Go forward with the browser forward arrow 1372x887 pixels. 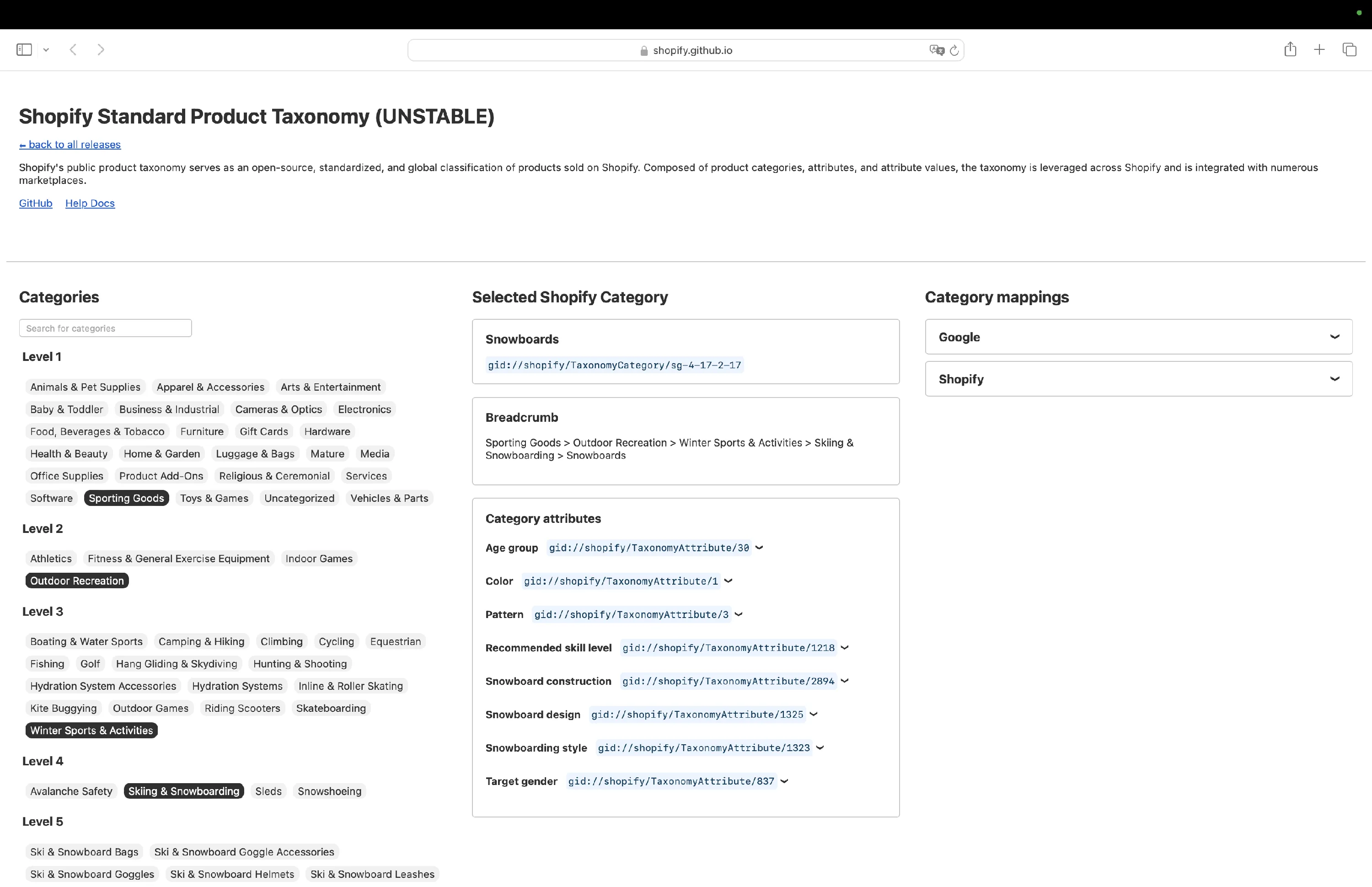tap(101, 49)
